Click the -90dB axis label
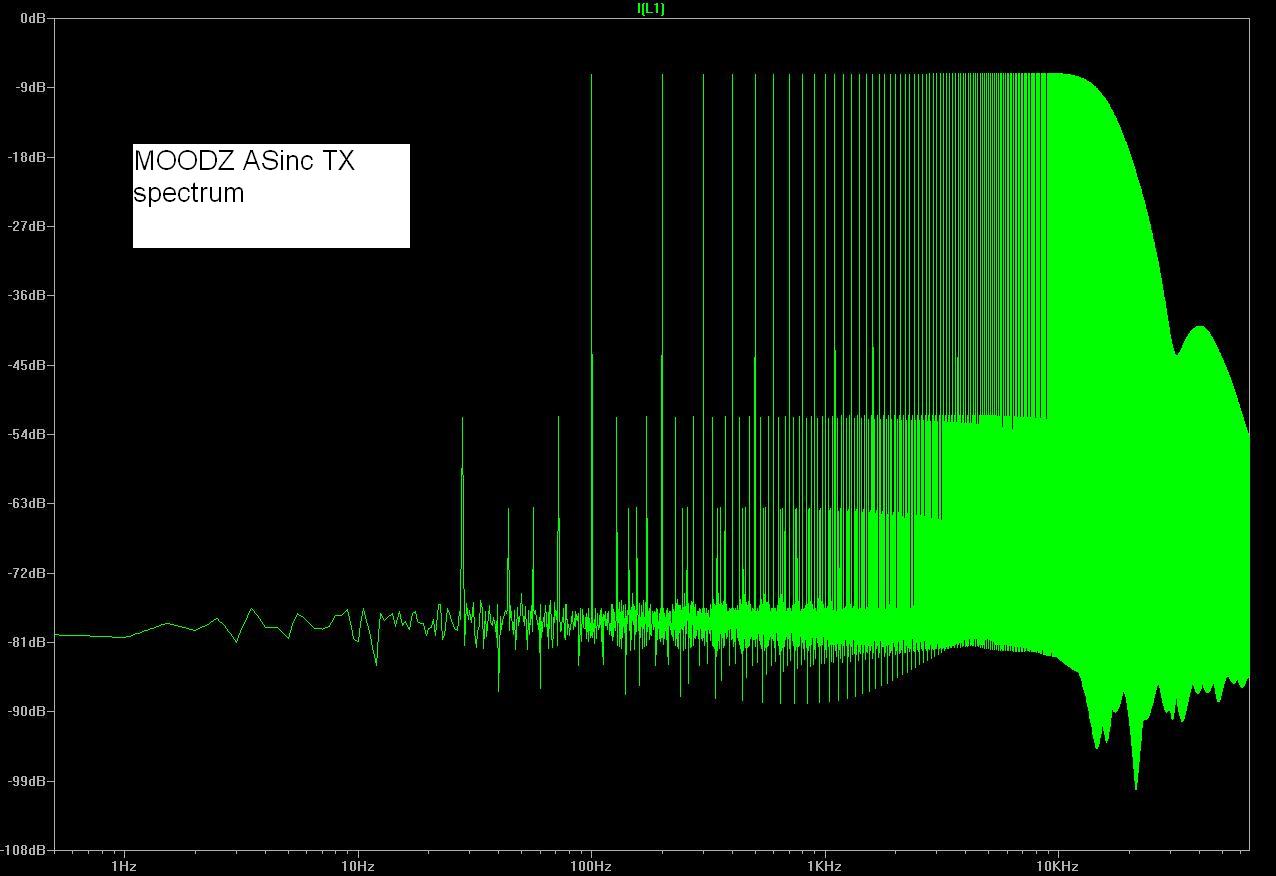 tap(27, 711)
